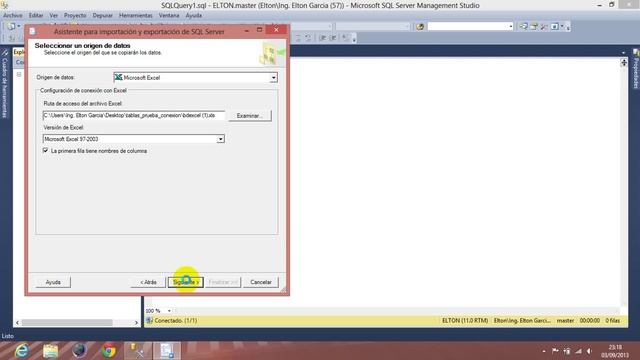Click the Action Center flag tray icon

click(556, 351)
